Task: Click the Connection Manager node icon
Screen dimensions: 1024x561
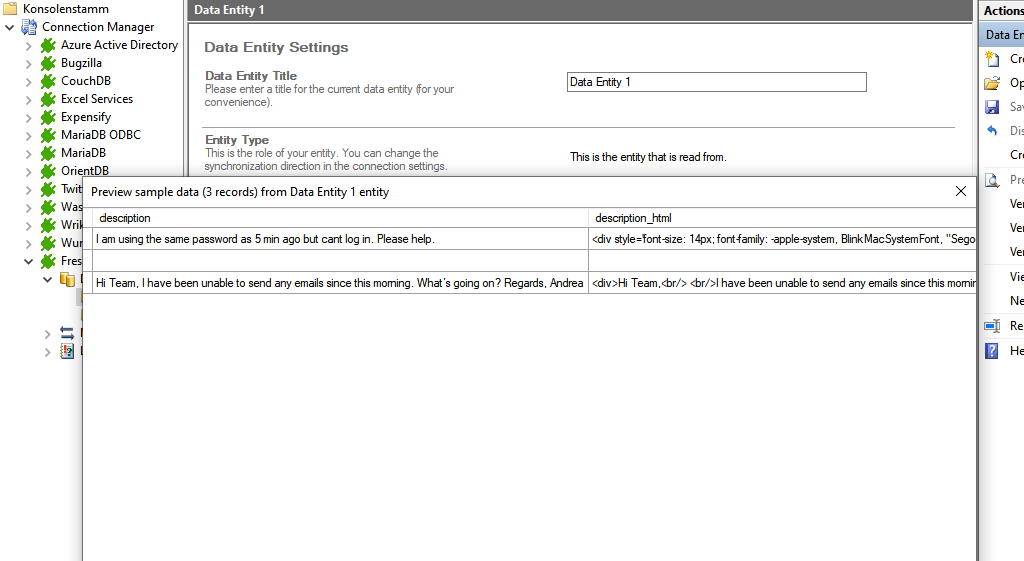Action: 29,27
